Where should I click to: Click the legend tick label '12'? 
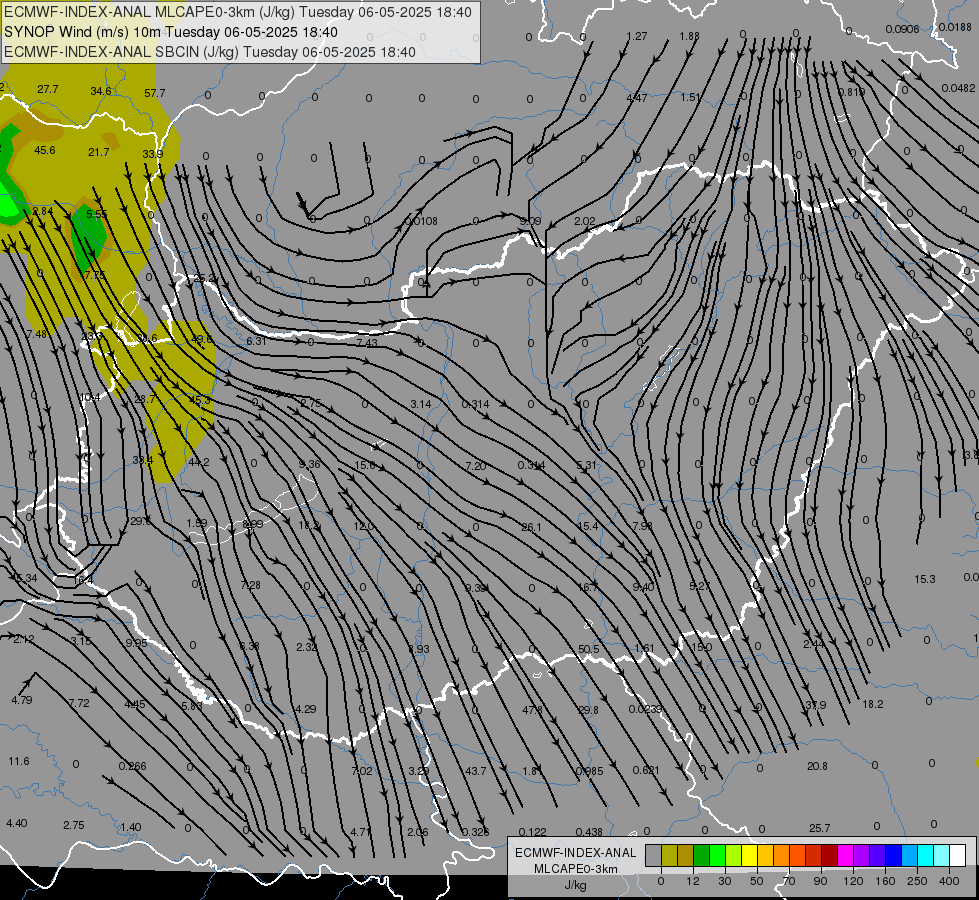(x=692, y=881)
